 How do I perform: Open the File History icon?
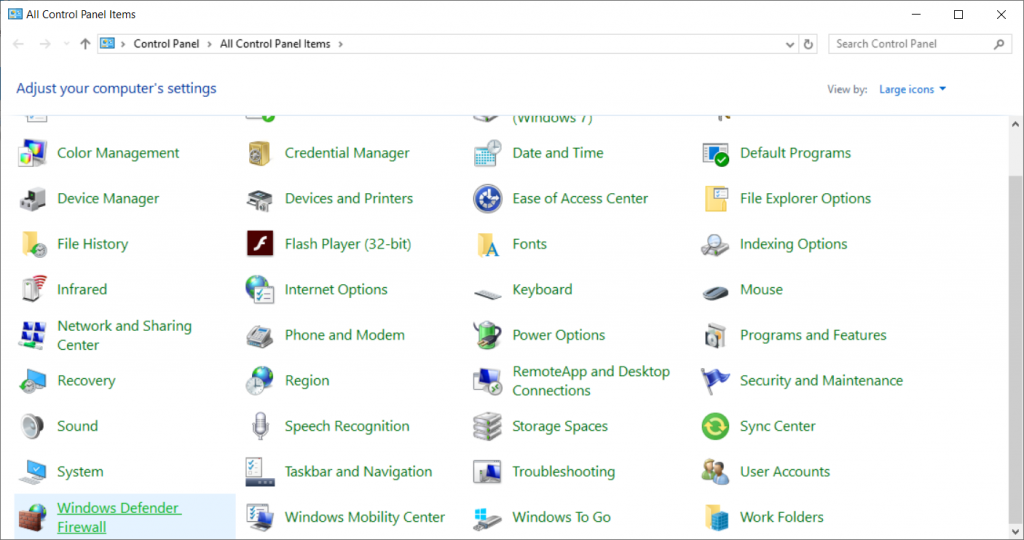pyautogui.click(x=33, y=244)
